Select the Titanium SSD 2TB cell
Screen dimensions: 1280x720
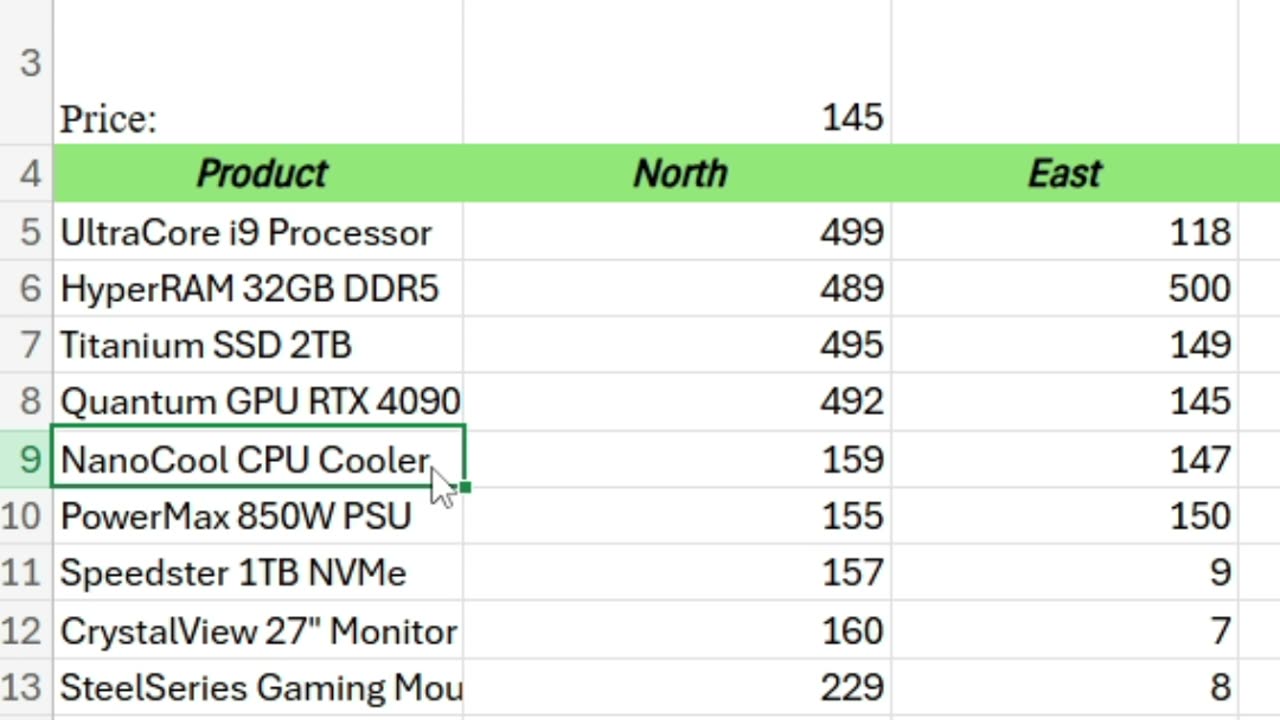206,345
